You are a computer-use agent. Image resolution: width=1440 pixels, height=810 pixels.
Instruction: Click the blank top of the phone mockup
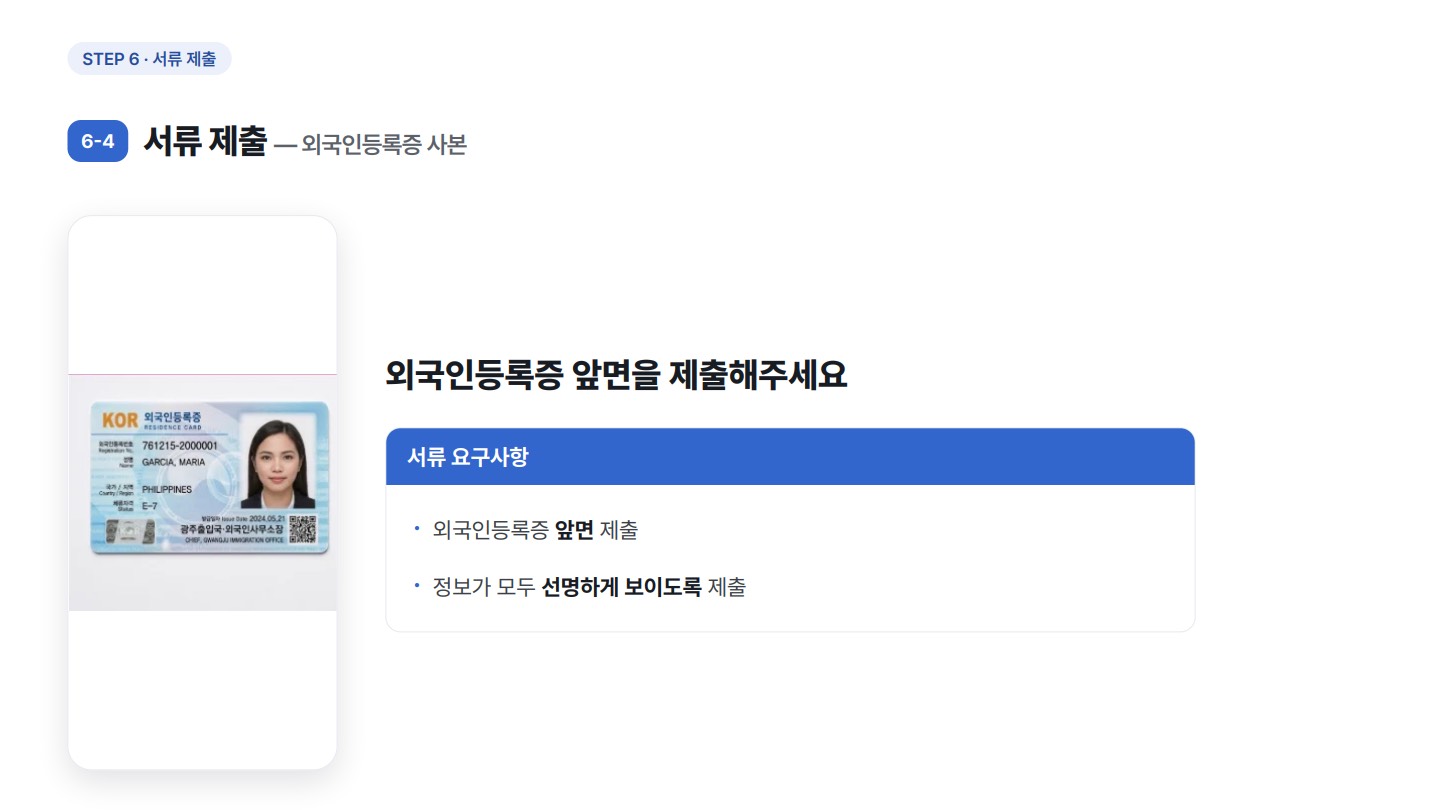[x=203, y=295]
